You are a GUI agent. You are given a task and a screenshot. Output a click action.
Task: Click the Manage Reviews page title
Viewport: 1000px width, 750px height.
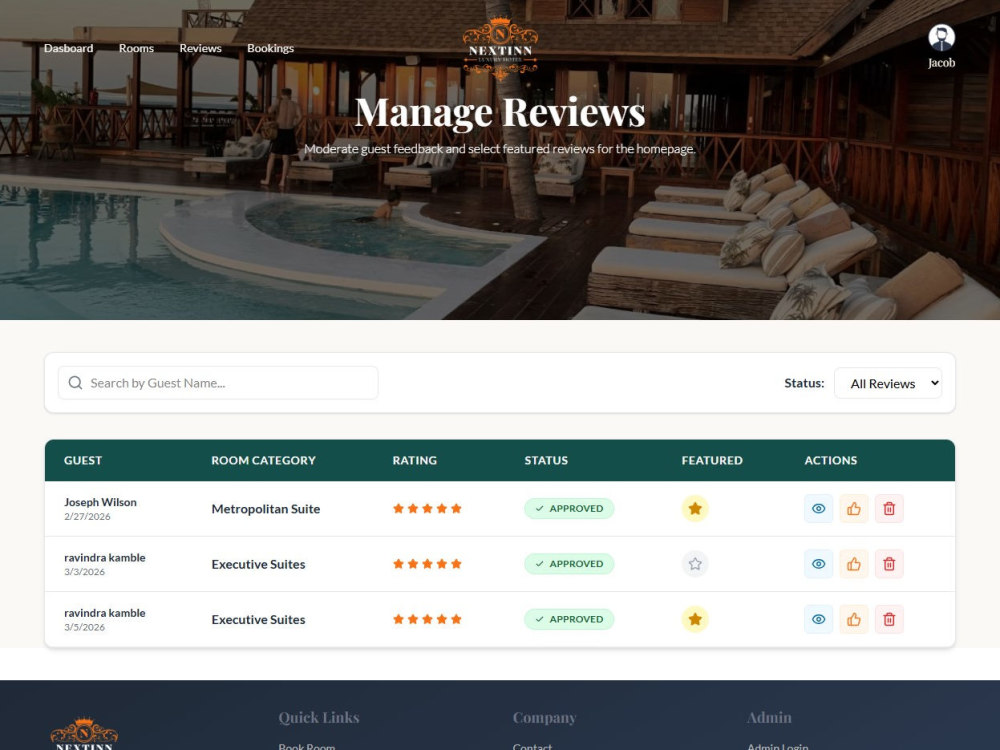point(500,112)
